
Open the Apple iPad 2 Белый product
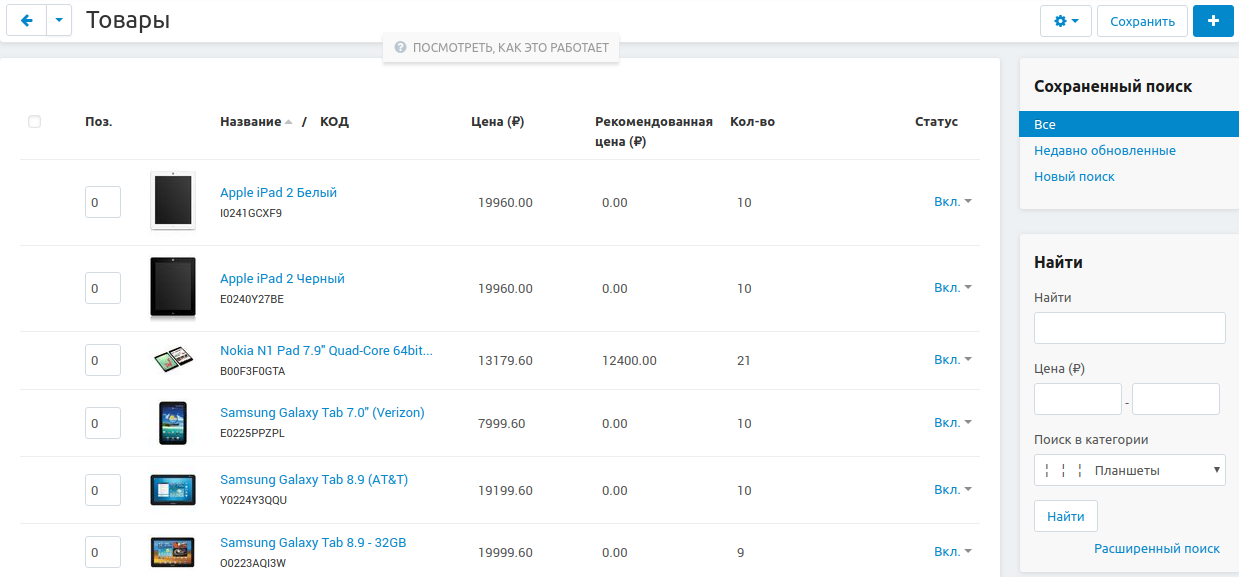[278, 192]
